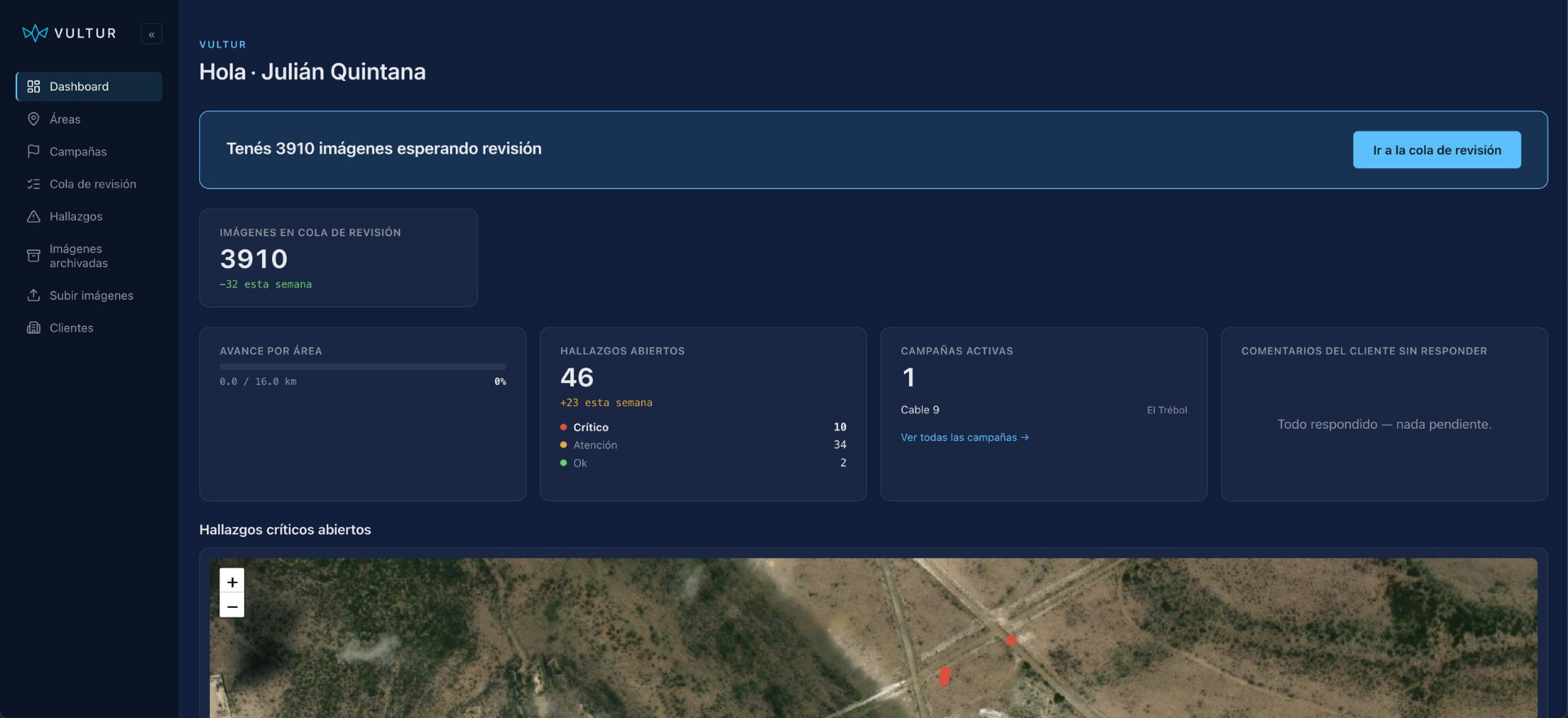This screenshot has width=1568, height=718.
Task: Click the Subir imágenes upload icon
Action: coord(33,295)
